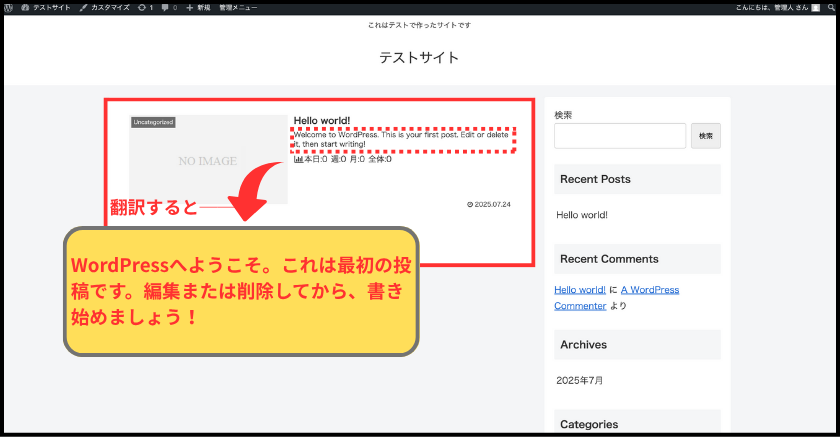
Task: Open the テストサイト dashboard menu
Action: pyautogui.click(x=46, y=7)
